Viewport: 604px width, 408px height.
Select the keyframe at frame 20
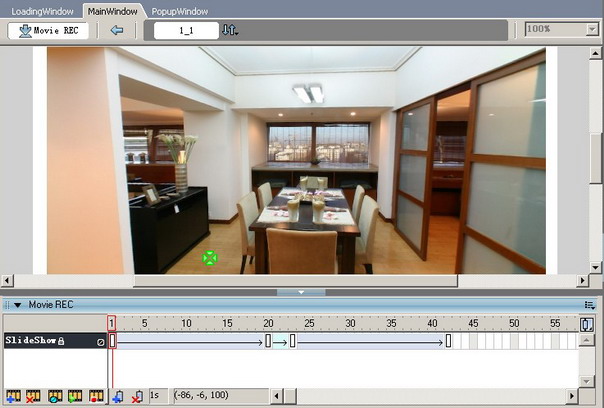(268, 341)
